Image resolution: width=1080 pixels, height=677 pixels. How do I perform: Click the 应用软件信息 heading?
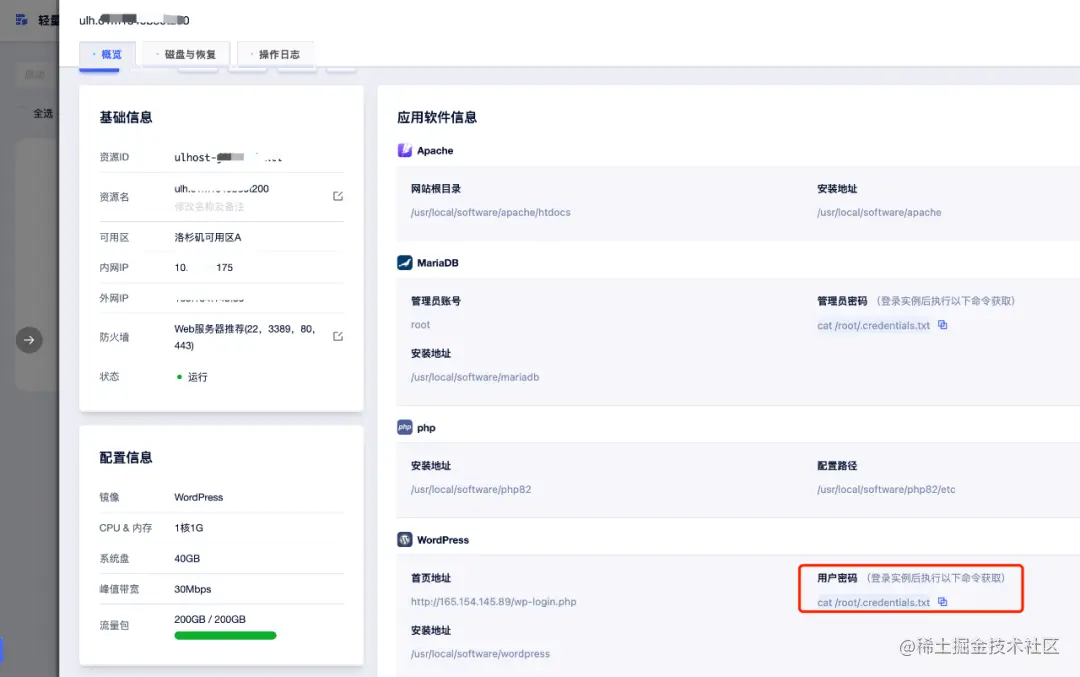(437, 117)
